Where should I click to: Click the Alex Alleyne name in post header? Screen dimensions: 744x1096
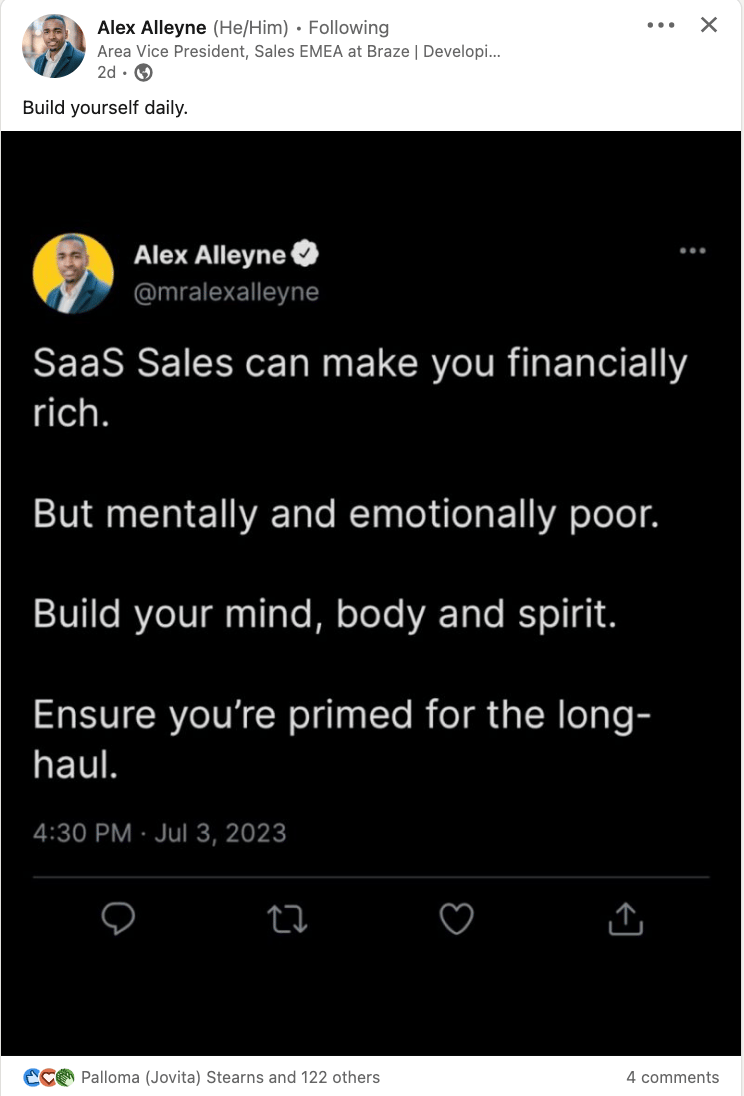tap(152, 27)
